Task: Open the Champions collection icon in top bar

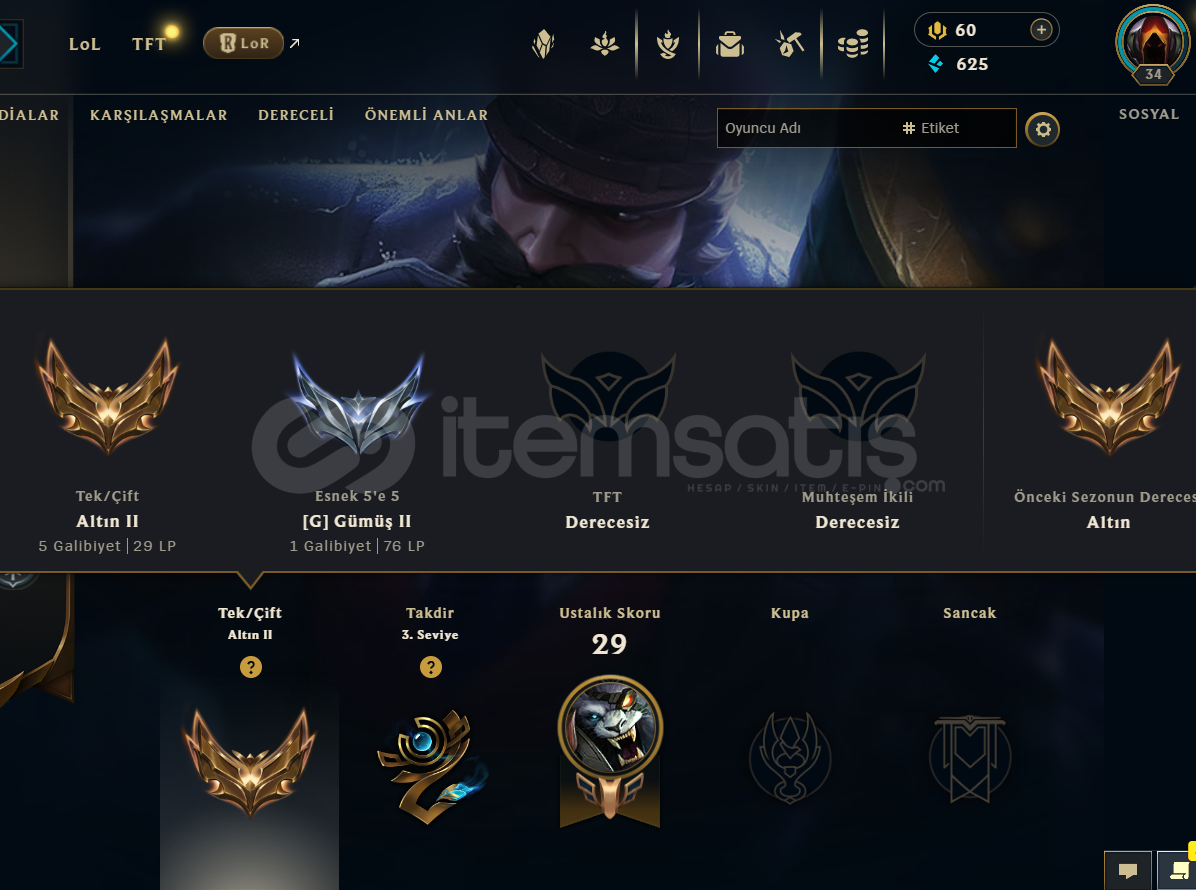Action: tap(543, 44)
